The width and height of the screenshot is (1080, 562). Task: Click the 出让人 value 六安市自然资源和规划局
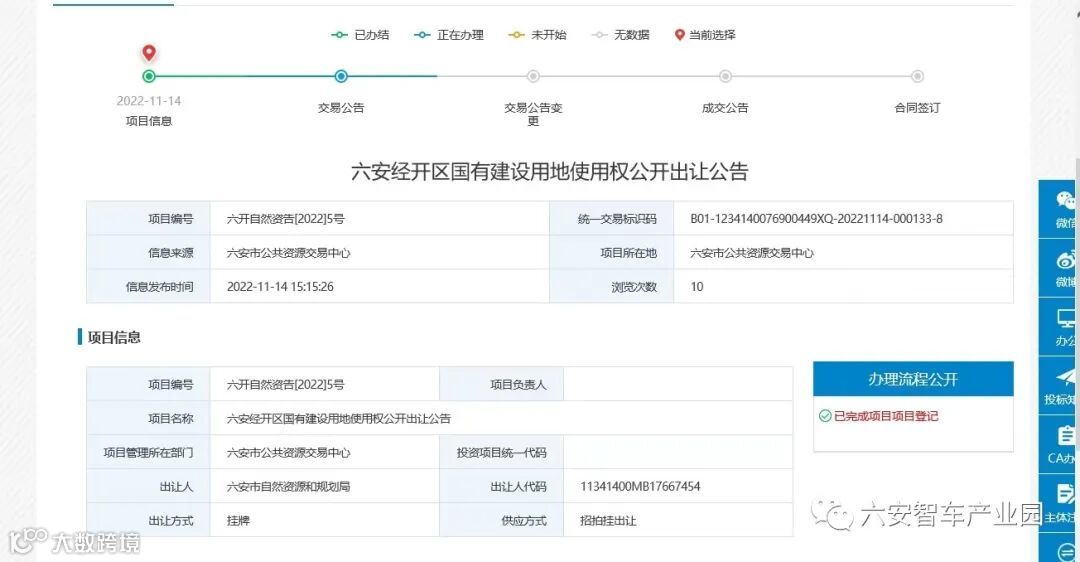[x=289, y=486]
